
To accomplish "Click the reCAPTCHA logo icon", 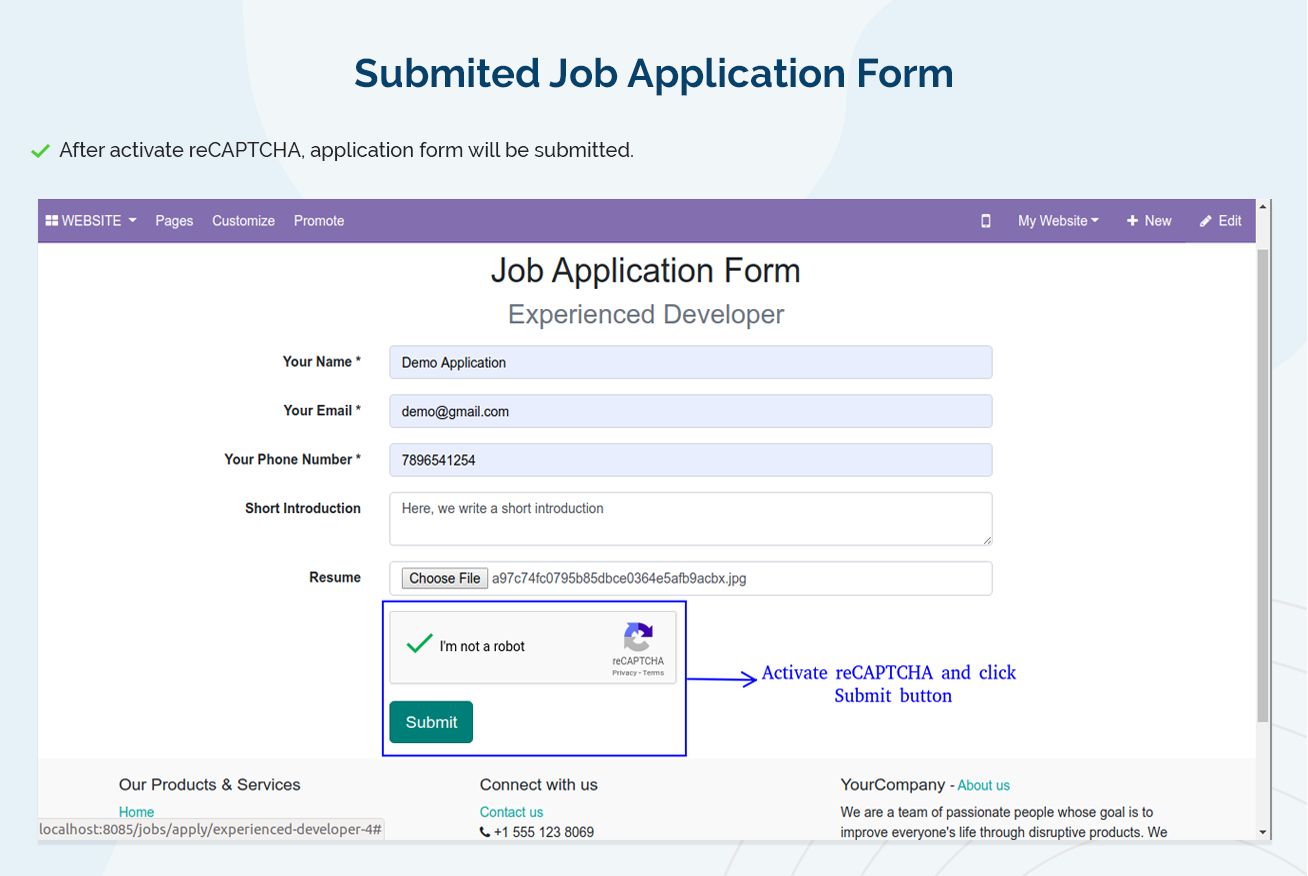I will [x=638, y=637].
